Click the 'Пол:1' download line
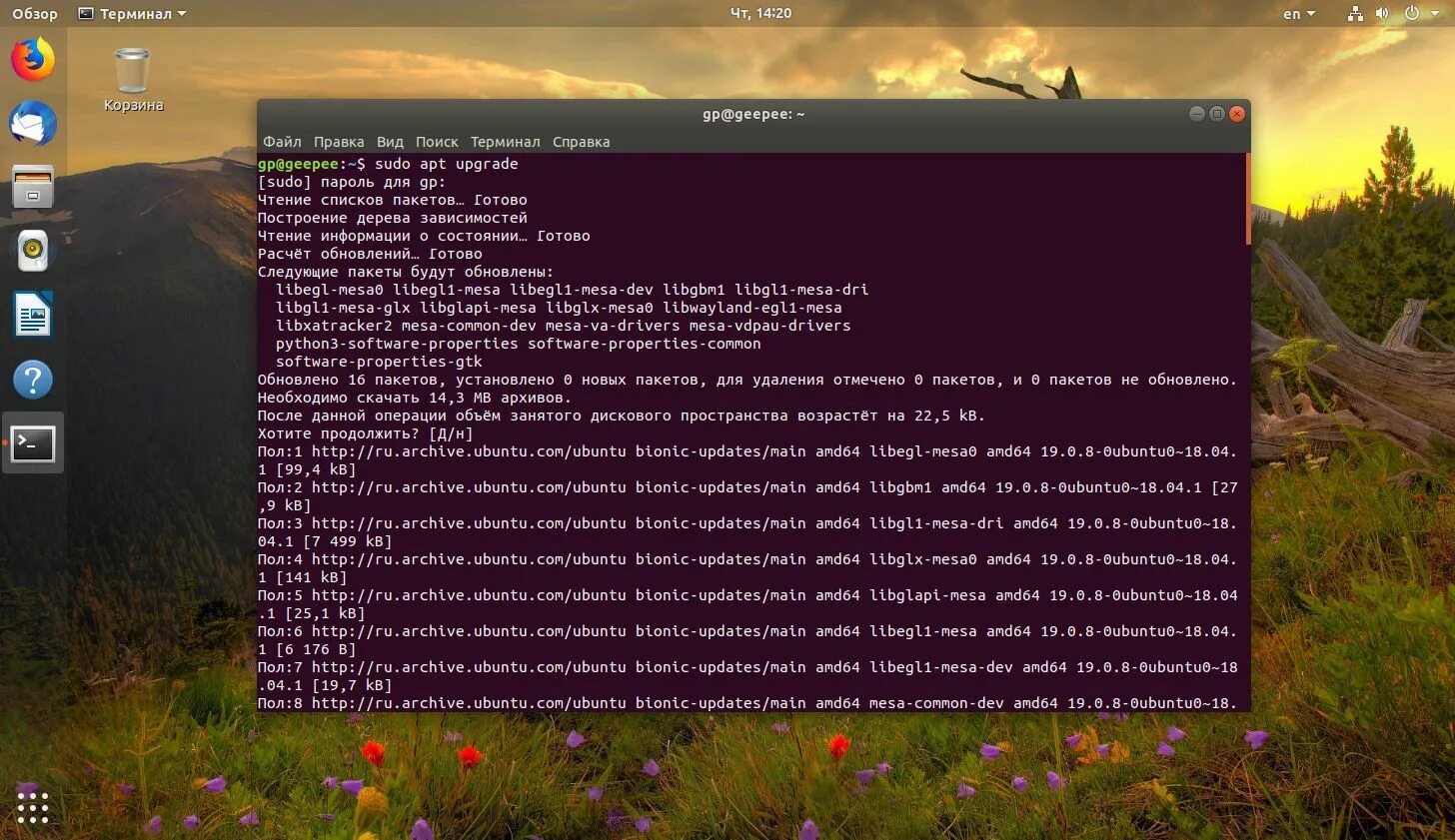 click(747, 460)
